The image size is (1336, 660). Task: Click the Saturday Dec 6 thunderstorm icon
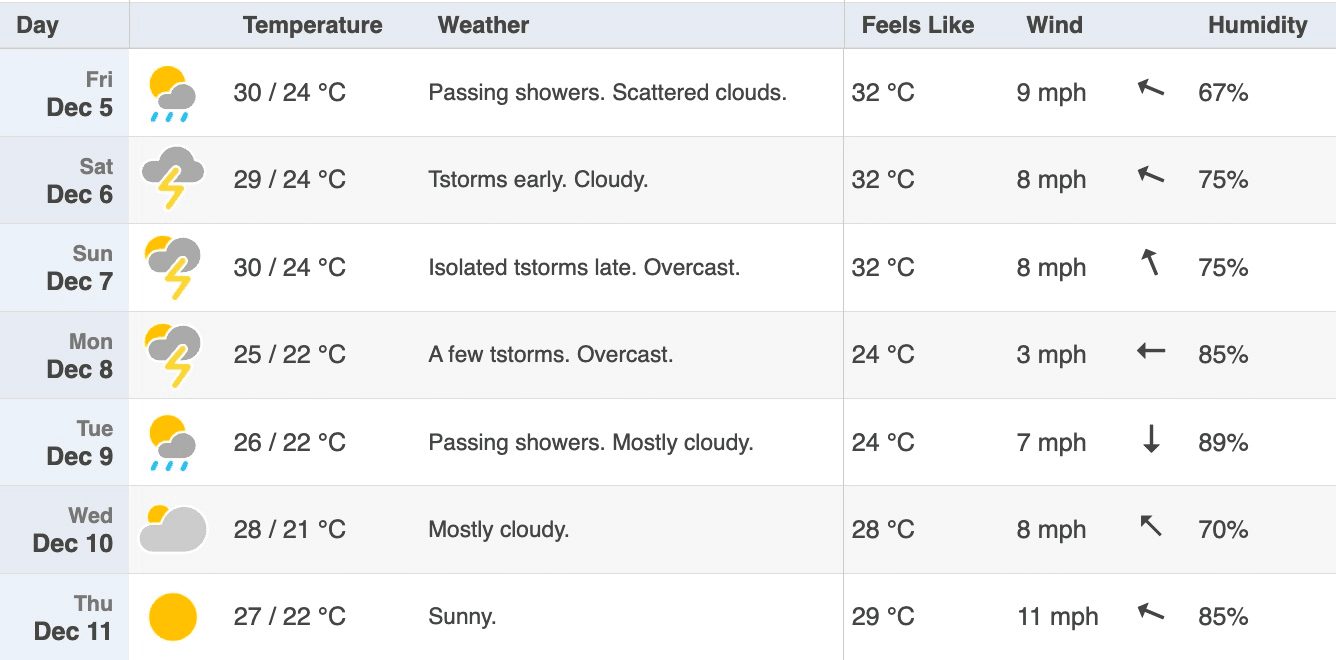[173, 179]
